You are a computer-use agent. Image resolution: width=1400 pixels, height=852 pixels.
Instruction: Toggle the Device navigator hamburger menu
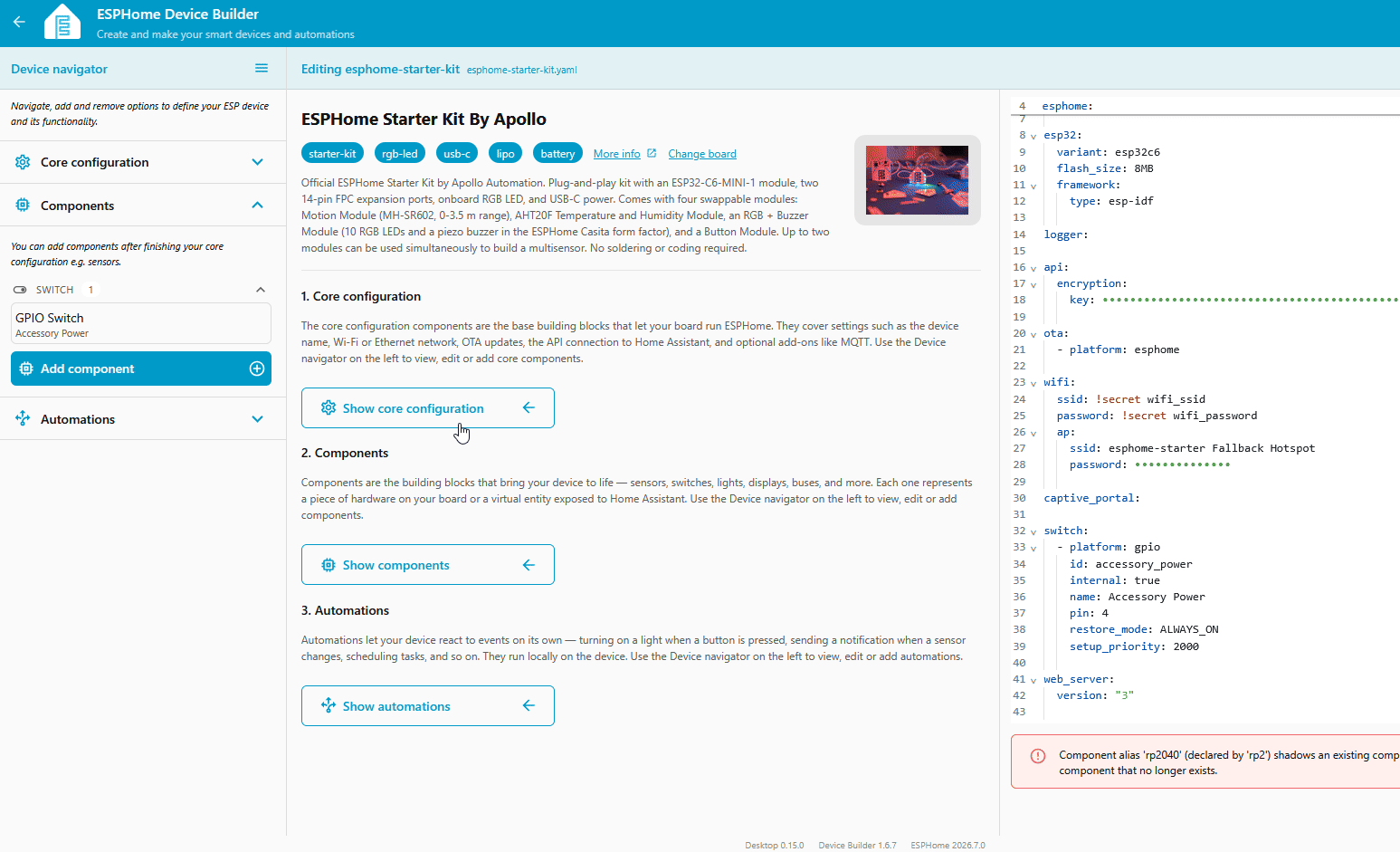(262, 68)
